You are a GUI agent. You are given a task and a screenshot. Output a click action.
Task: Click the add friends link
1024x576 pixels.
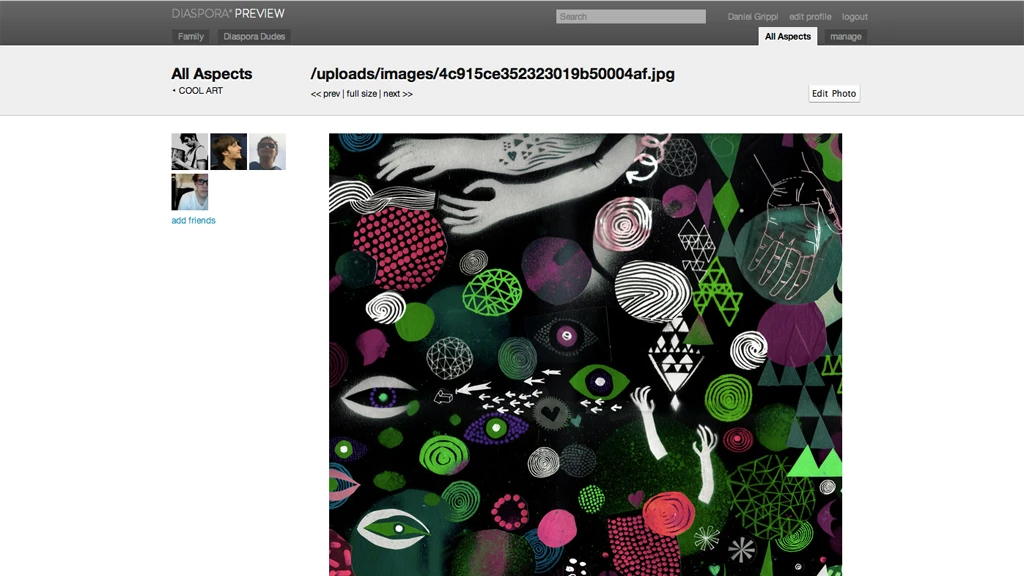(193, 221)
